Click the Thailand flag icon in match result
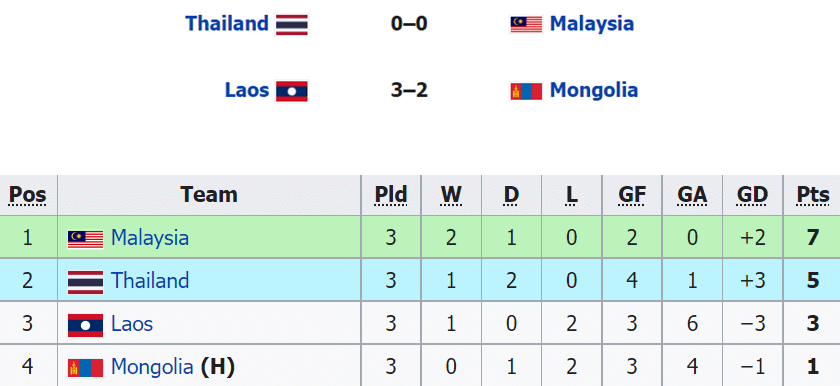 291,25
